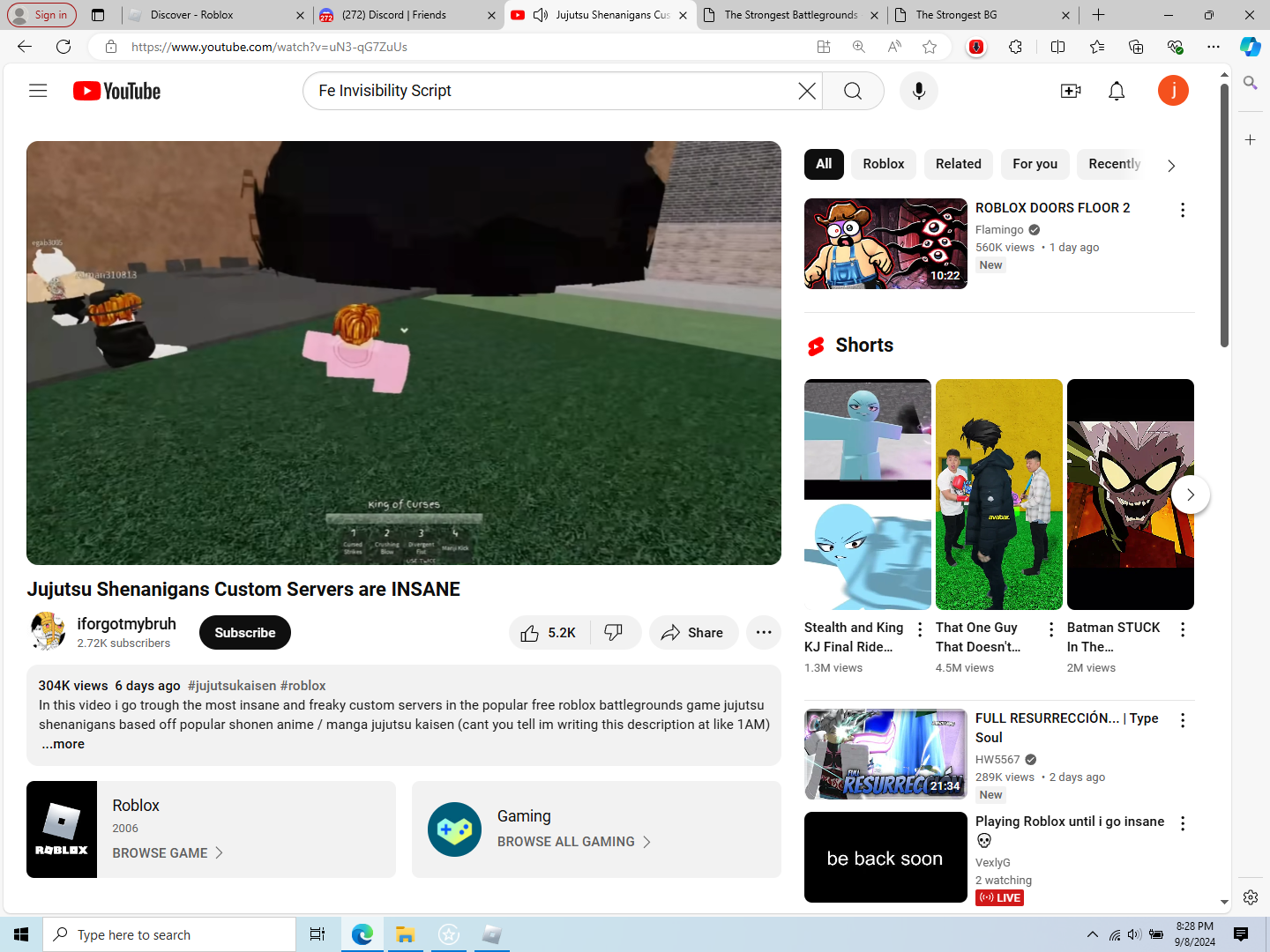Sign in to the Edge profile
Viewport: 1270px width, 952px height.
click(x=41, y=15)
